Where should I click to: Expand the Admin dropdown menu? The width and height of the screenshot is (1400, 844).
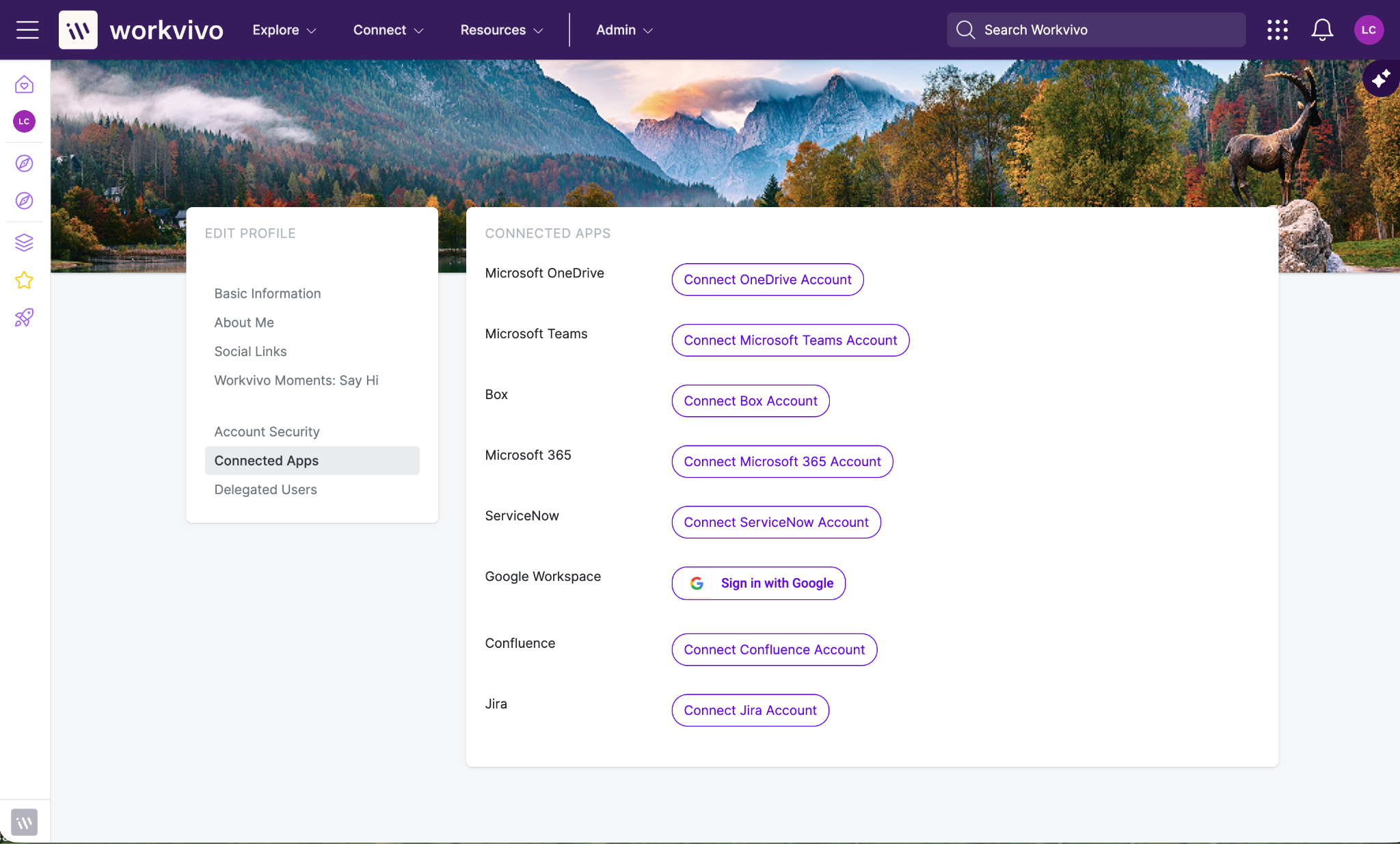(625, 30)
